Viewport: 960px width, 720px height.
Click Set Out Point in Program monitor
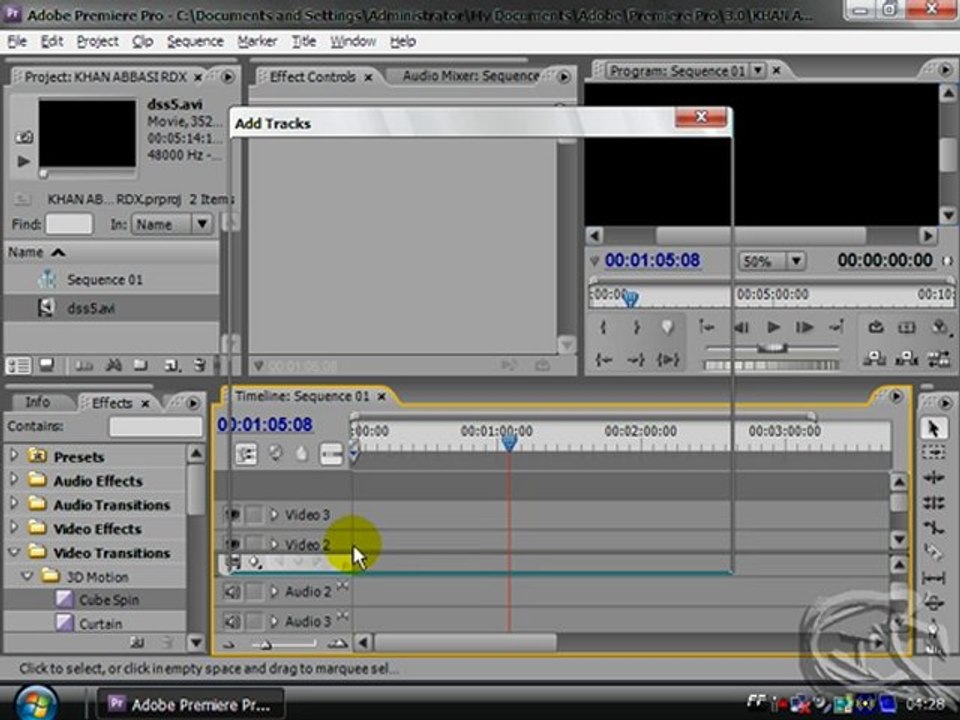(636, 328)
